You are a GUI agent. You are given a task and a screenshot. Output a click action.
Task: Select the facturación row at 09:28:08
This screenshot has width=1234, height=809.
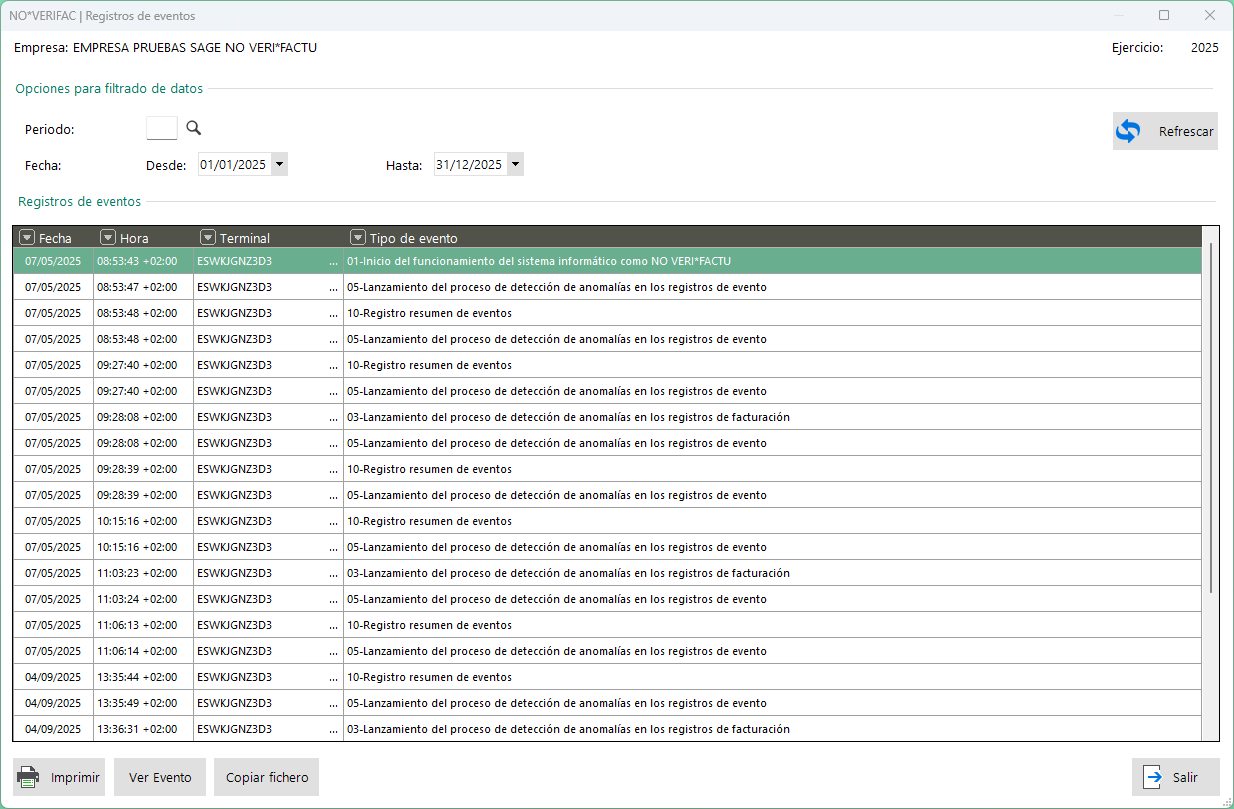pos(607,417)
